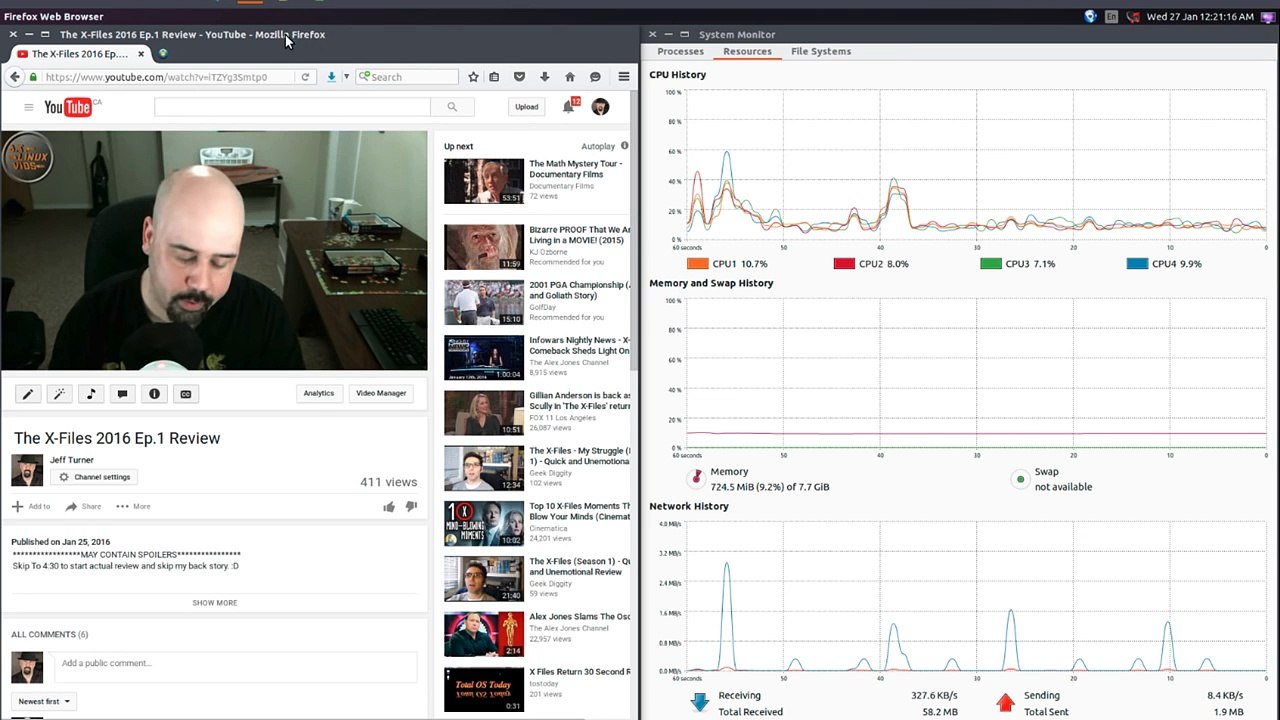Screen dimensions: 1280x720
Task: Close the X-Files YouTube tab
Action: pos(141,54)
